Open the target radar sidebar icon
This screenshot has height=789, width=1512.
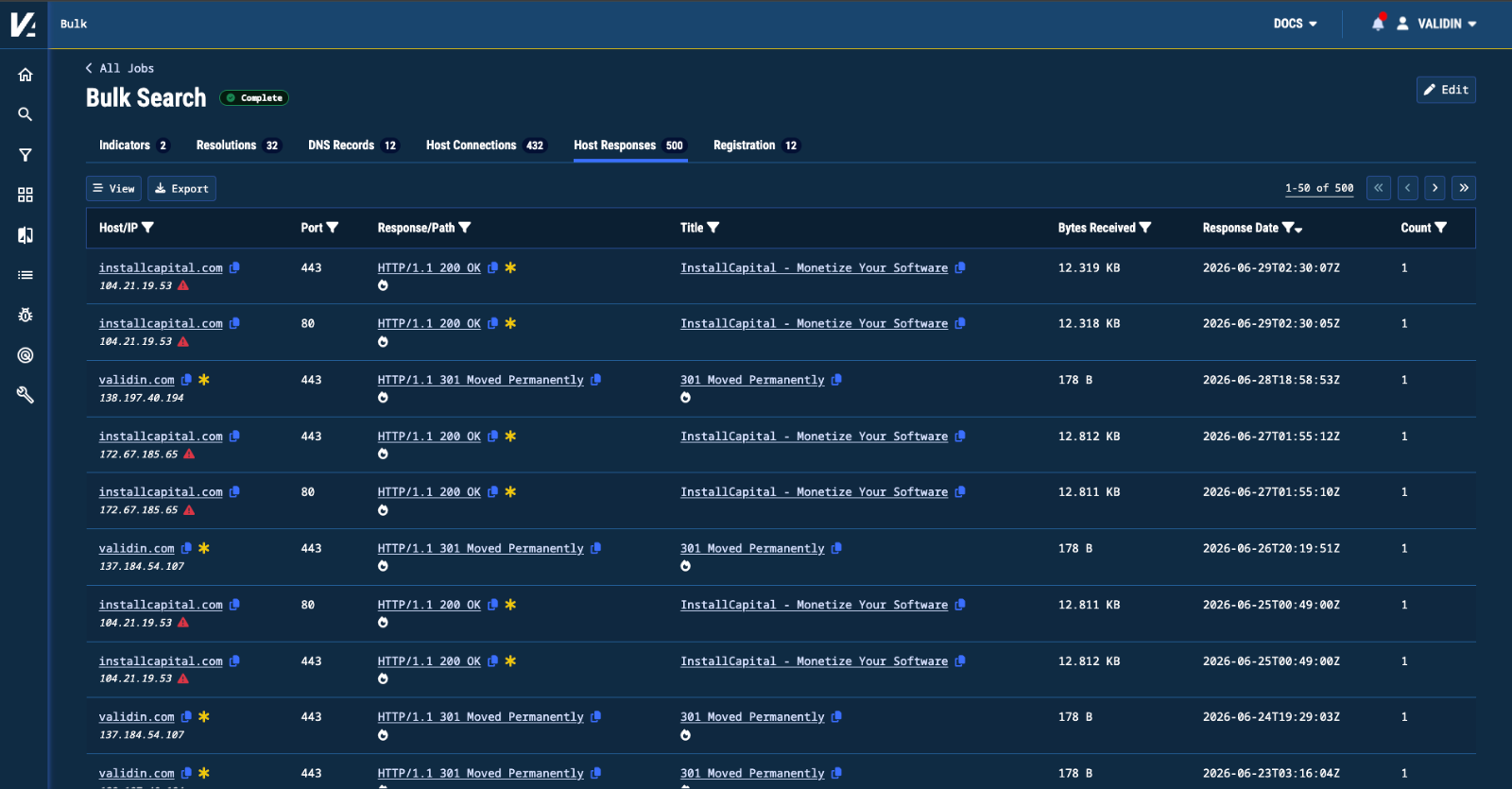[26, 355]
